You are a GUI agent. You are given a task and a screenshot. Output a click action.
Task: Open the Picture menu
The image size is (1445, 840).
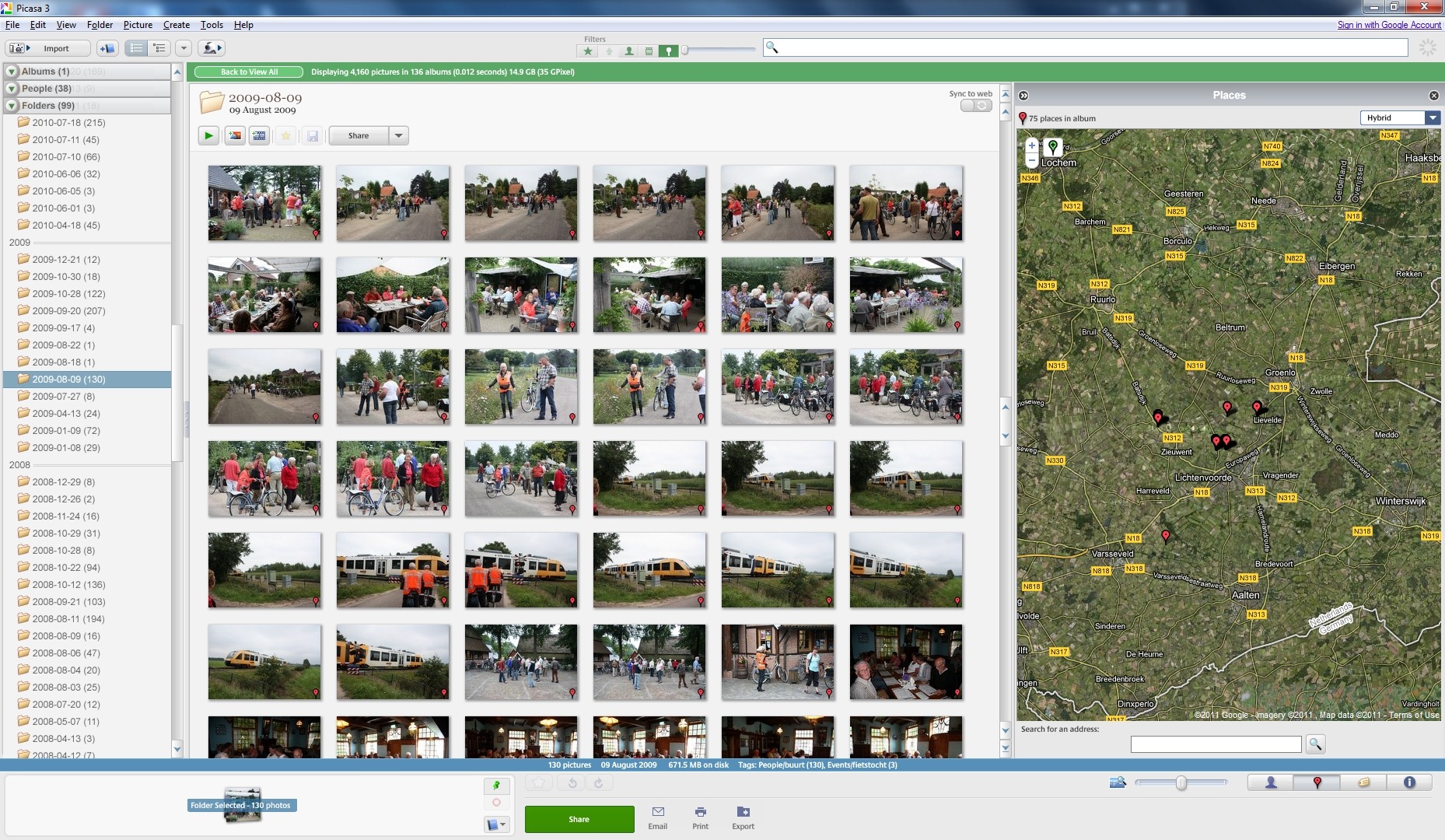pyautogui.click(x=138, y=25)
